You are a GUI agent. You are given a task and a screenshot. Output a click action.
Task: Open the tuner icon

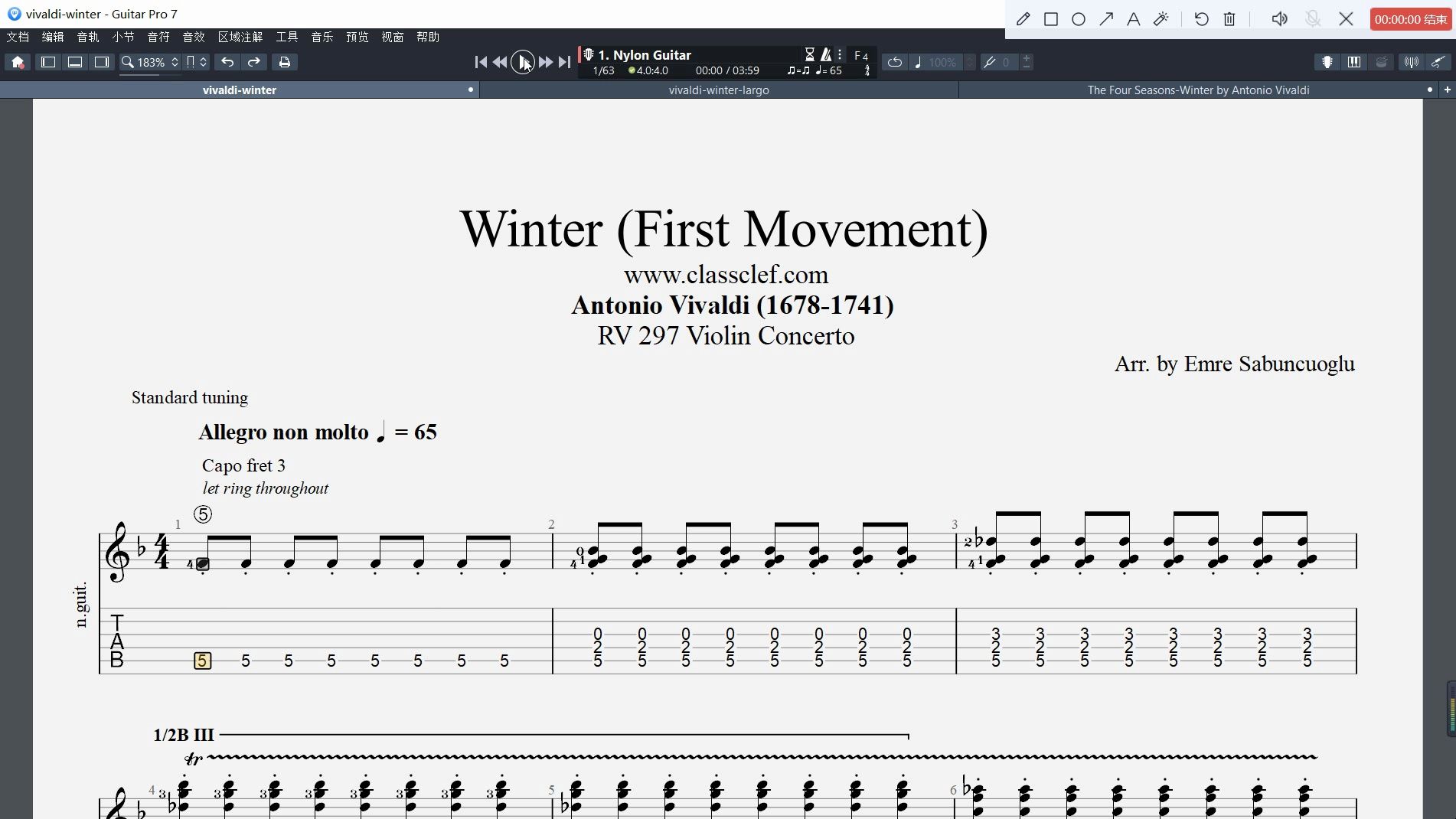(x=1412, y=62)
